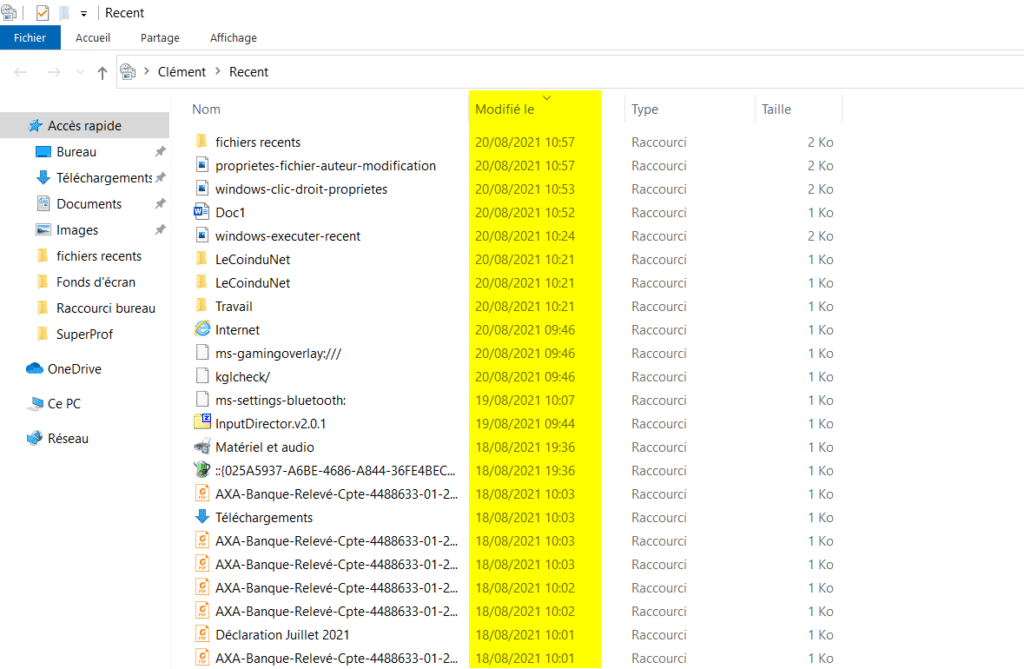
Task: Expand the chevron before Clément in address bar
Action: point(146,72)
